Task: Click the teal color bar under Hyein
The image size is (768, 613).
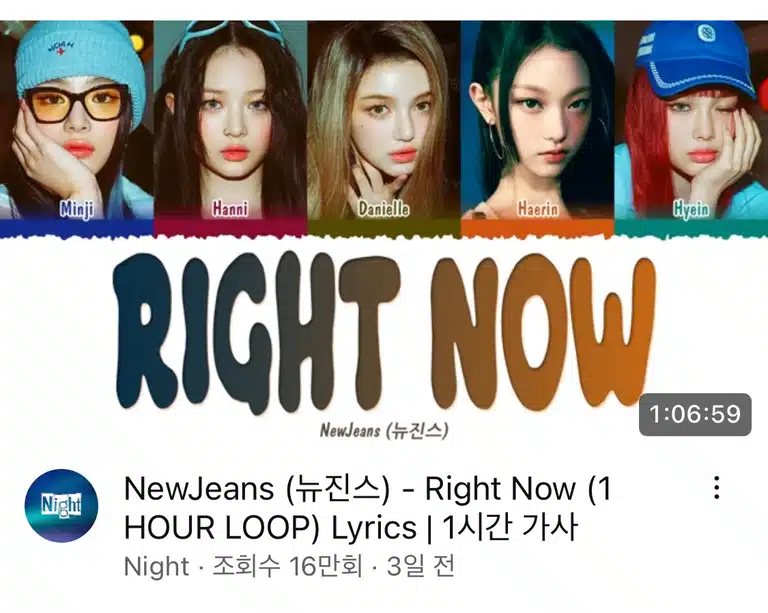Action: [691, 228]
